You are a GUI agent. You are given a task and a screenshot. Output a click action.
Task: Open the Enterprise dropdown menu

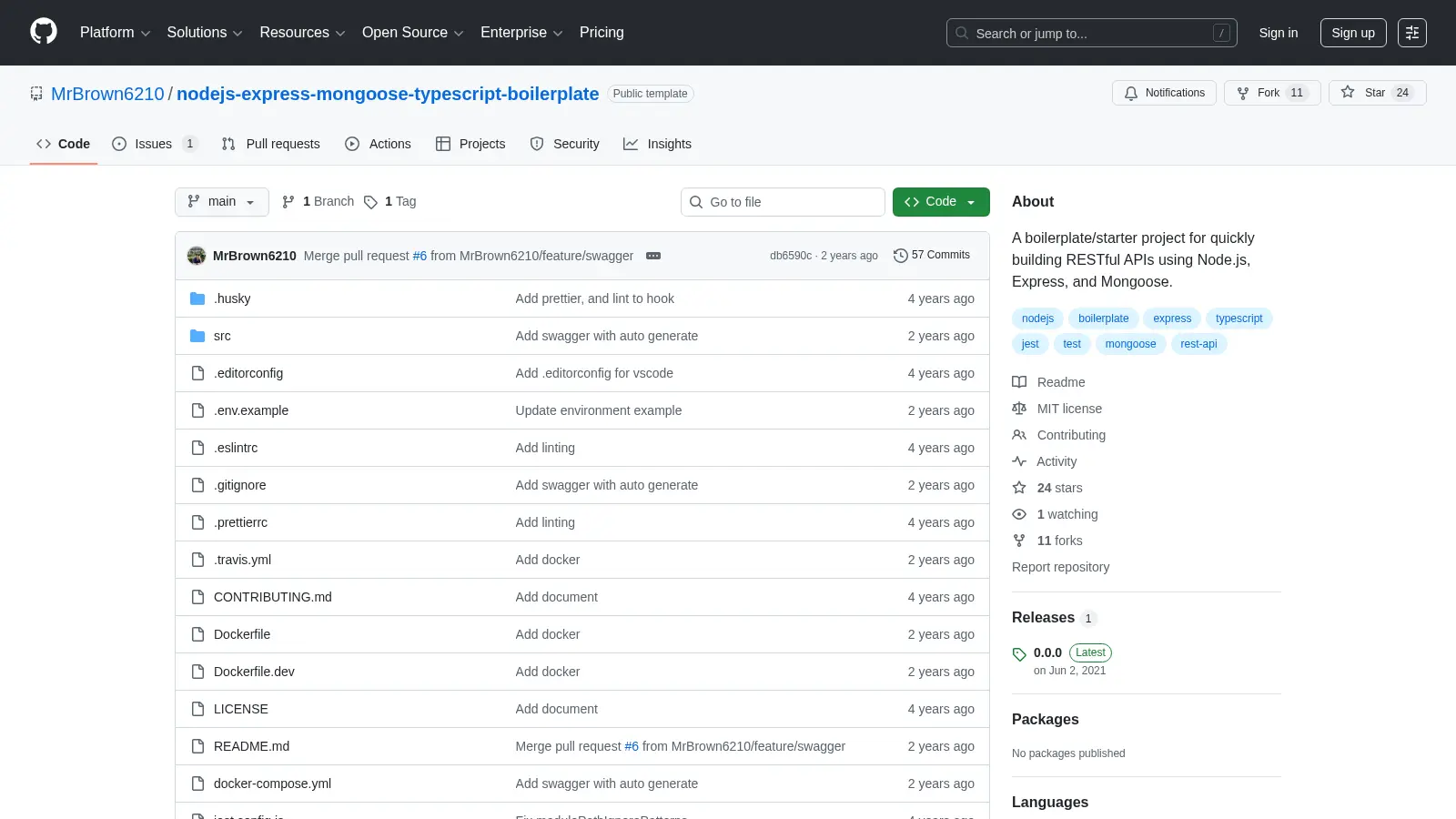pos(521,33)
